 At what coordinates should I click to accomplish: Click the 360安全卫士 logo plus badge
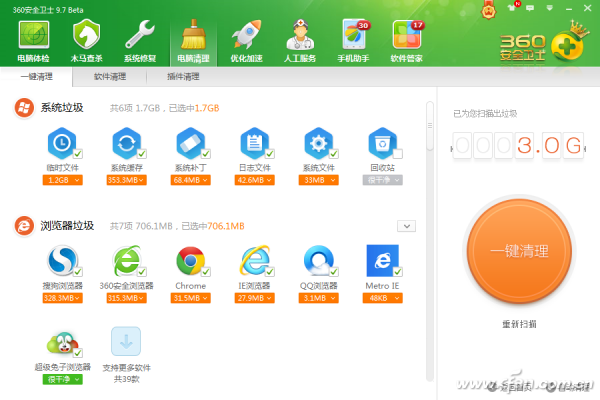click(x=567, y=45)
